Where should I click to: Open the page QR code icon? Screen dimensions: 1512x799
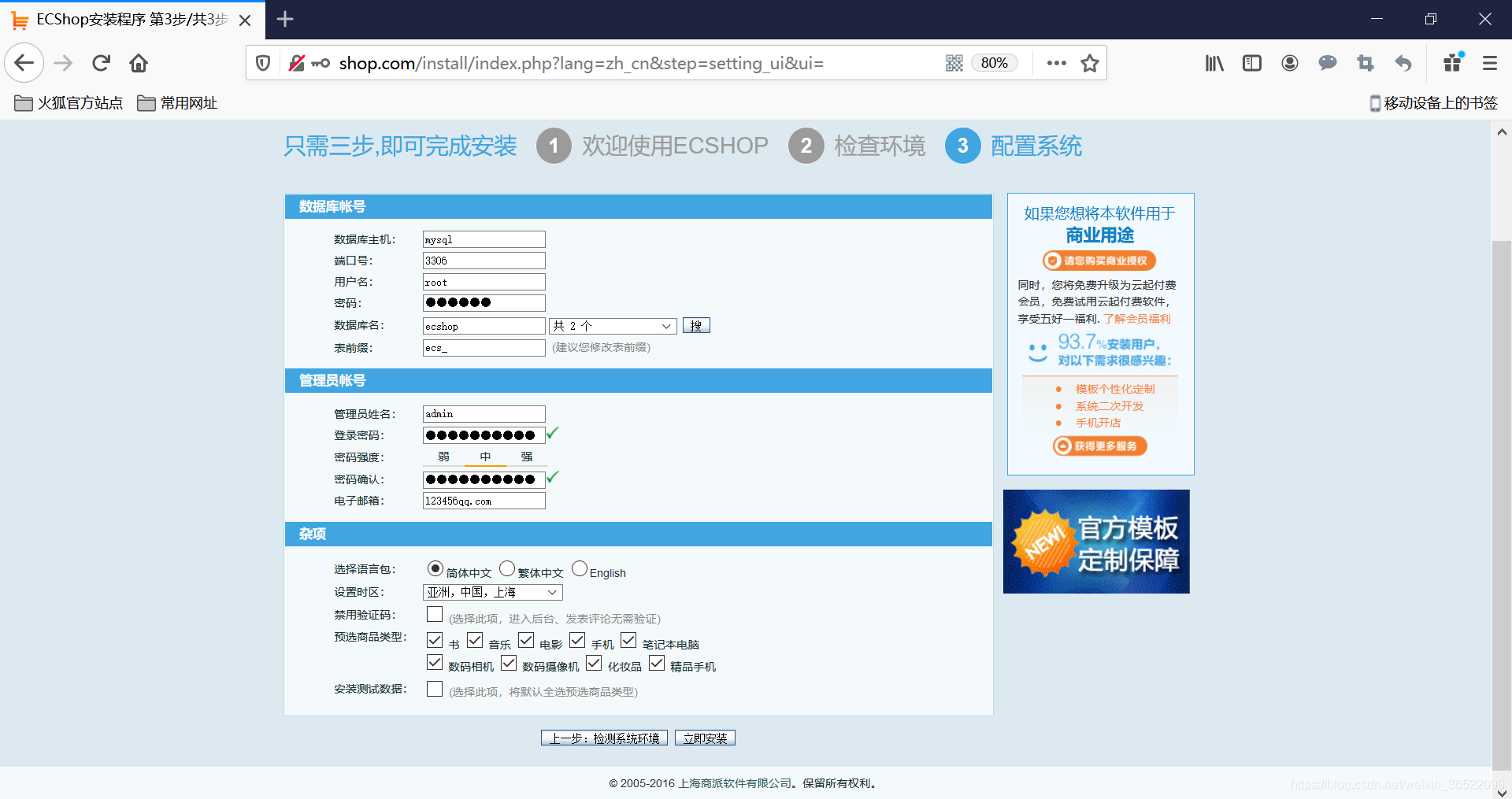point(954,63)
